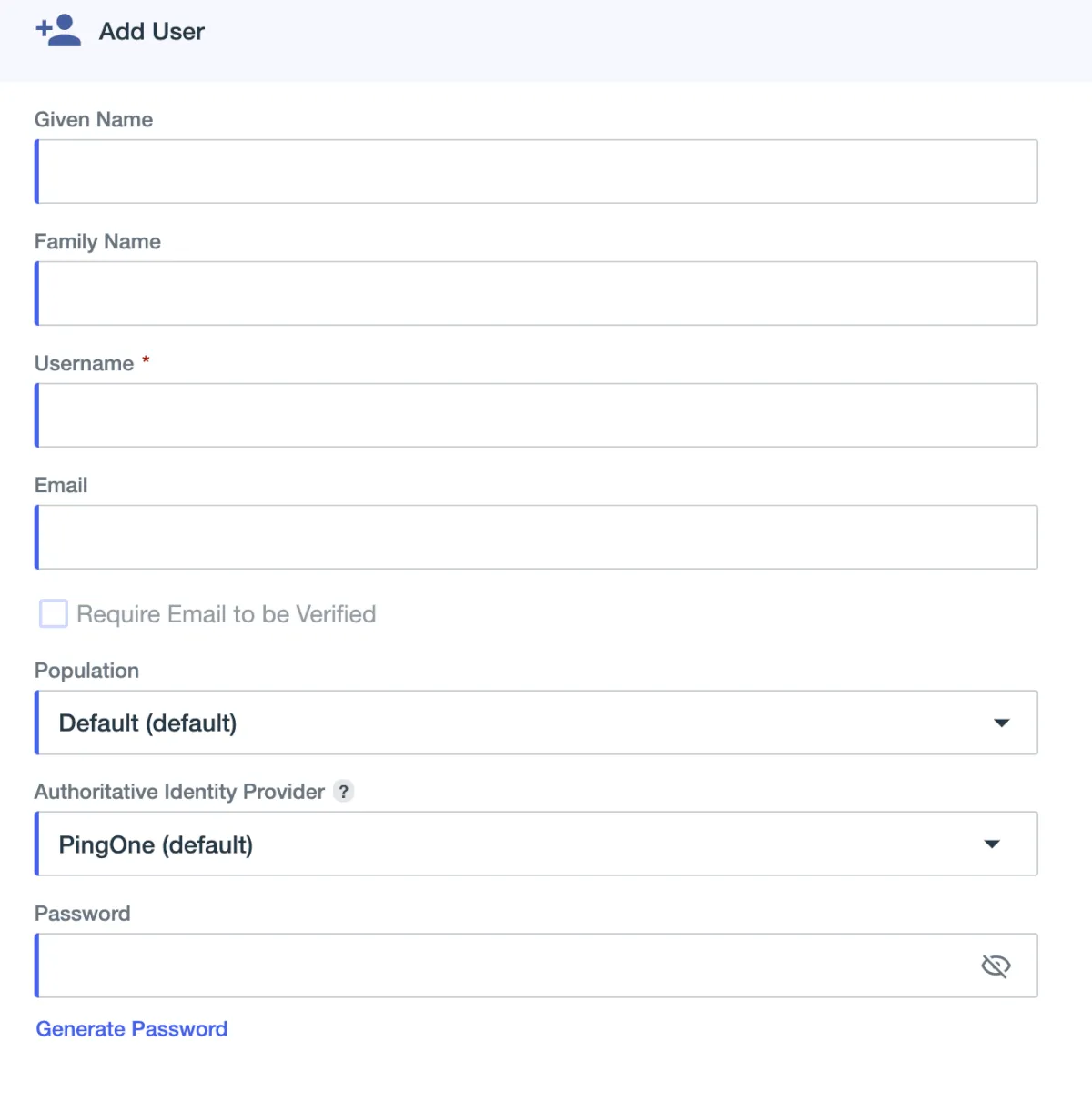
Task: Click into the Username field
Action: (x=537, y=416)
